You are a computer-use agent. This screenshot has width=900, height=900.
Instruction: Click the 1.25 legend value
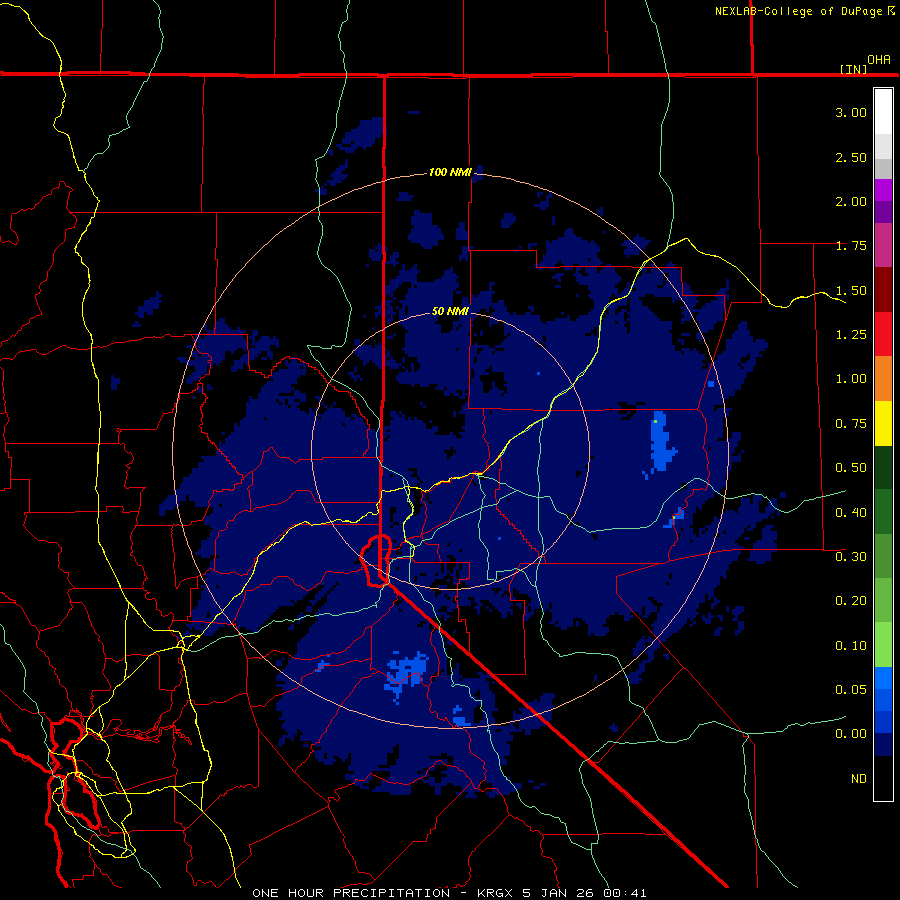tap(851, 335)
